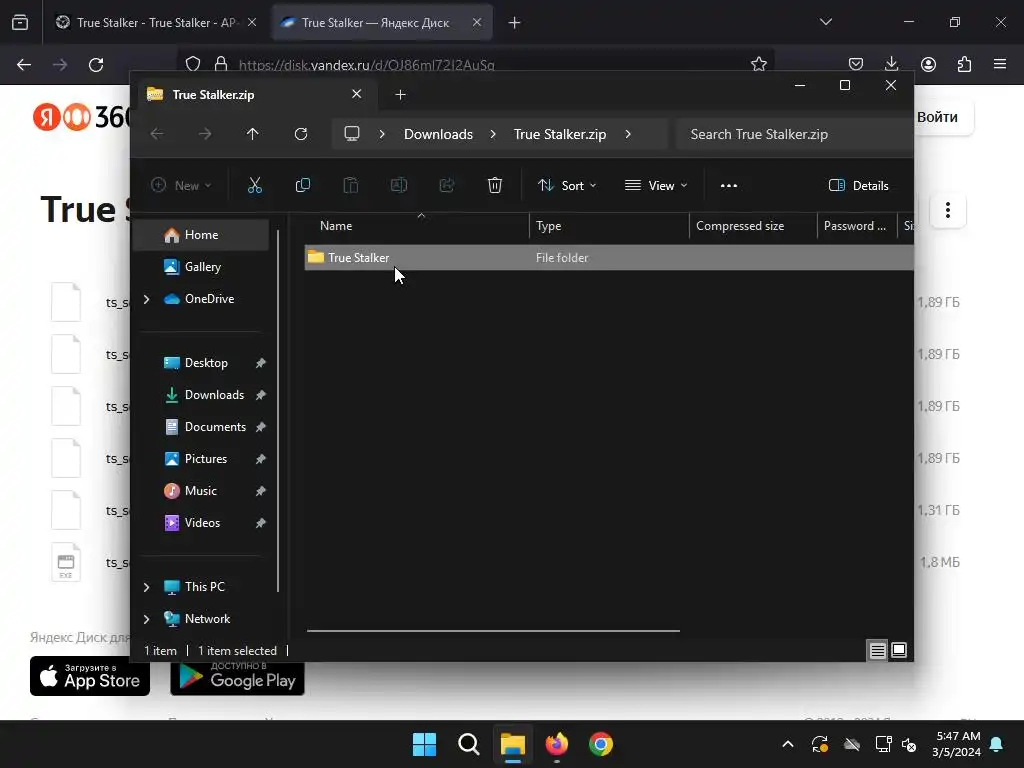This screenshot has height=768, width=1024.
Task: Open OneDrive in the navigation pane
Action: click(209, 298)
